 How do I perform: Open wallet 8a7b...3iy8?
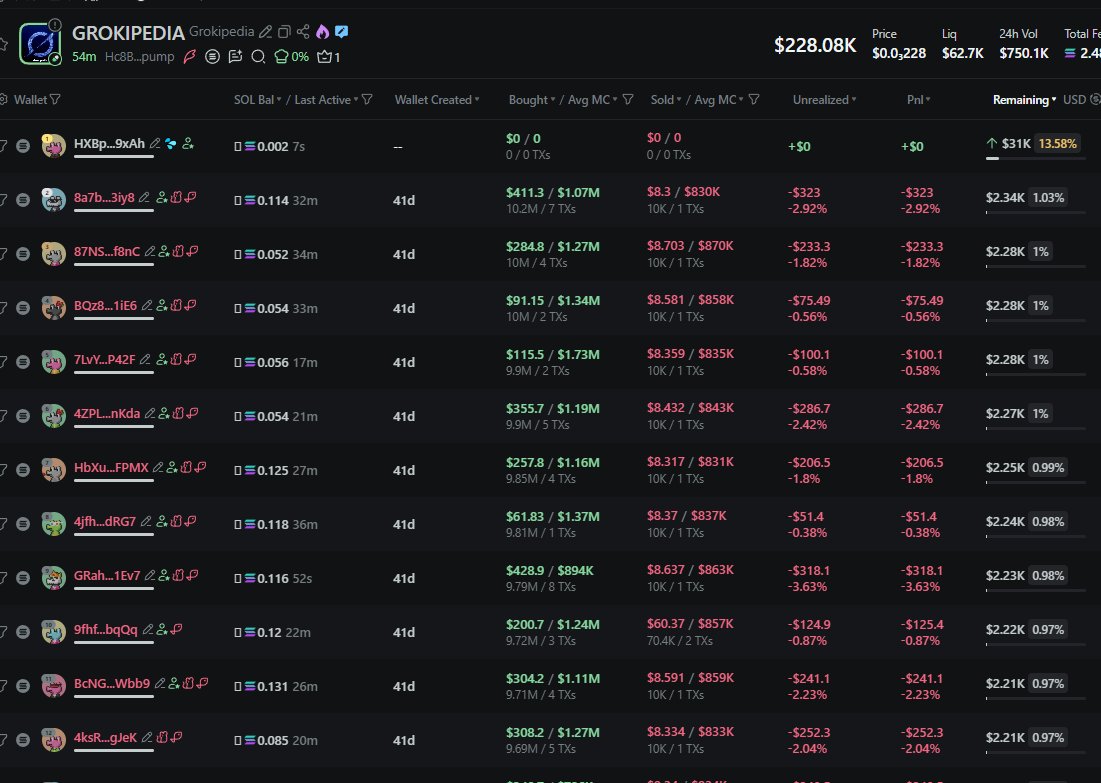(104, 197)
